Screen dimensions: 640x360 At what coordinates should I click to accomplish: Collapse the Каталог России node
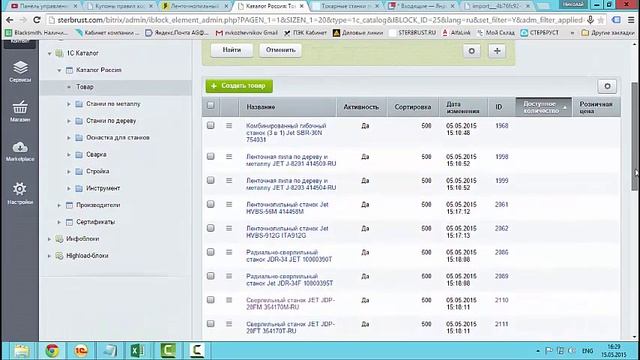tap(59, 70)
